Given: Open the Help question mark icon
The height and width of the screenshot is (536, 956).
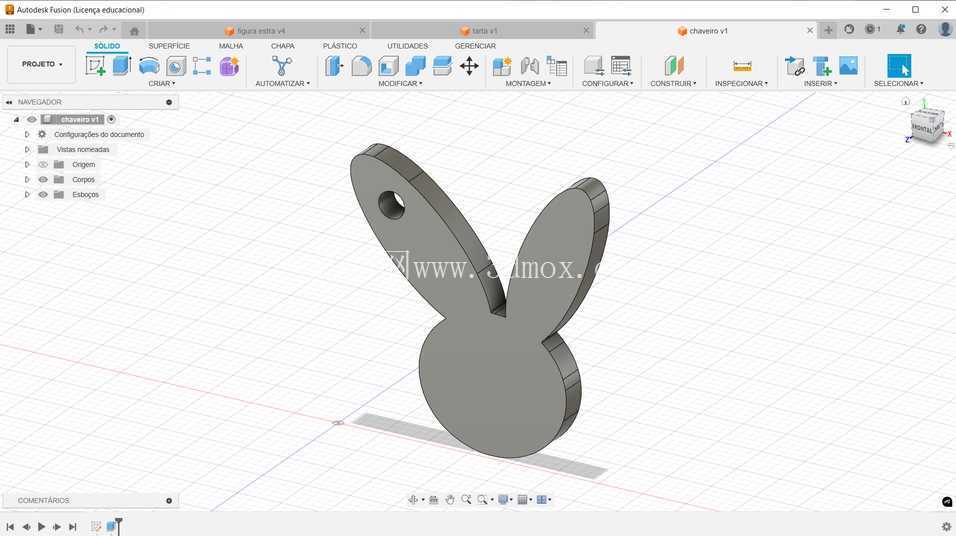Looking at the screenshot, I should pos(921,29).
